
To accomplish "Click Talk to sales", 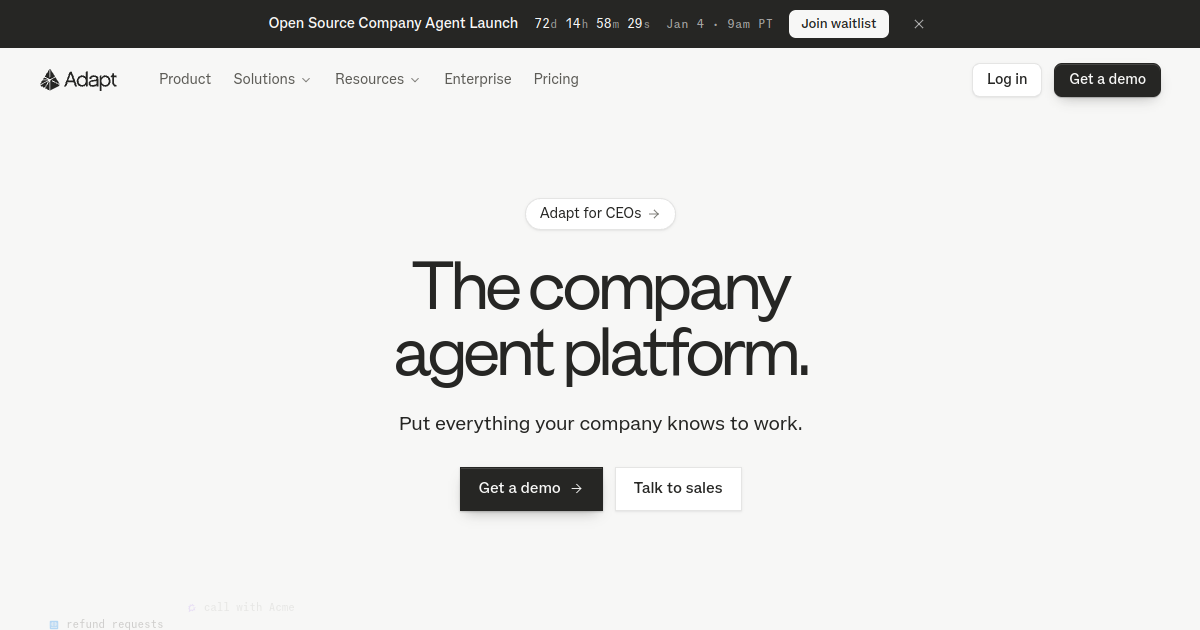I will coord(678,489).
